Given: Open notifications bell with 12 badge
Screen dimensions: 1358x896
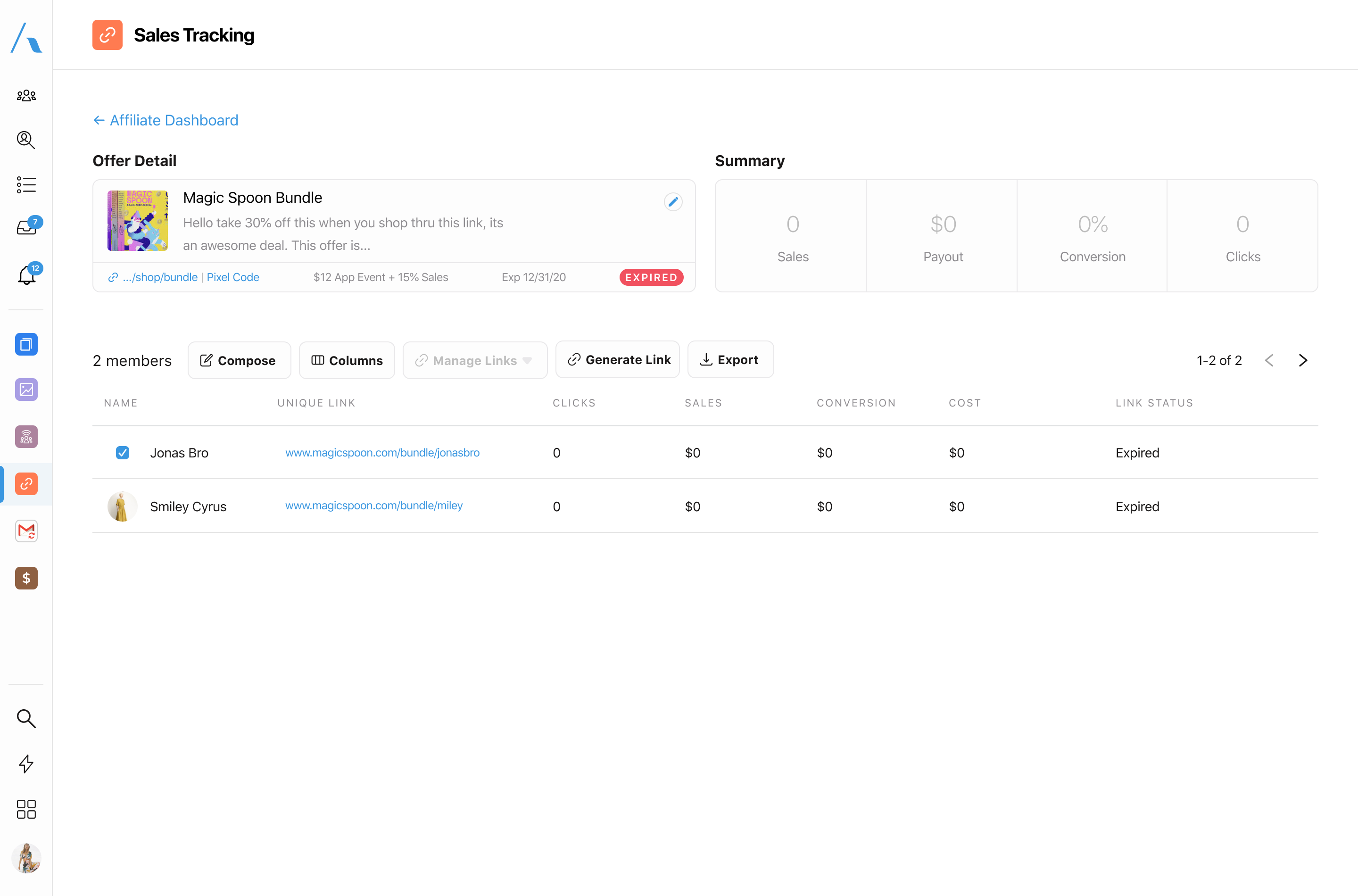Looking at the screenshot, I should tap(26, 275).
